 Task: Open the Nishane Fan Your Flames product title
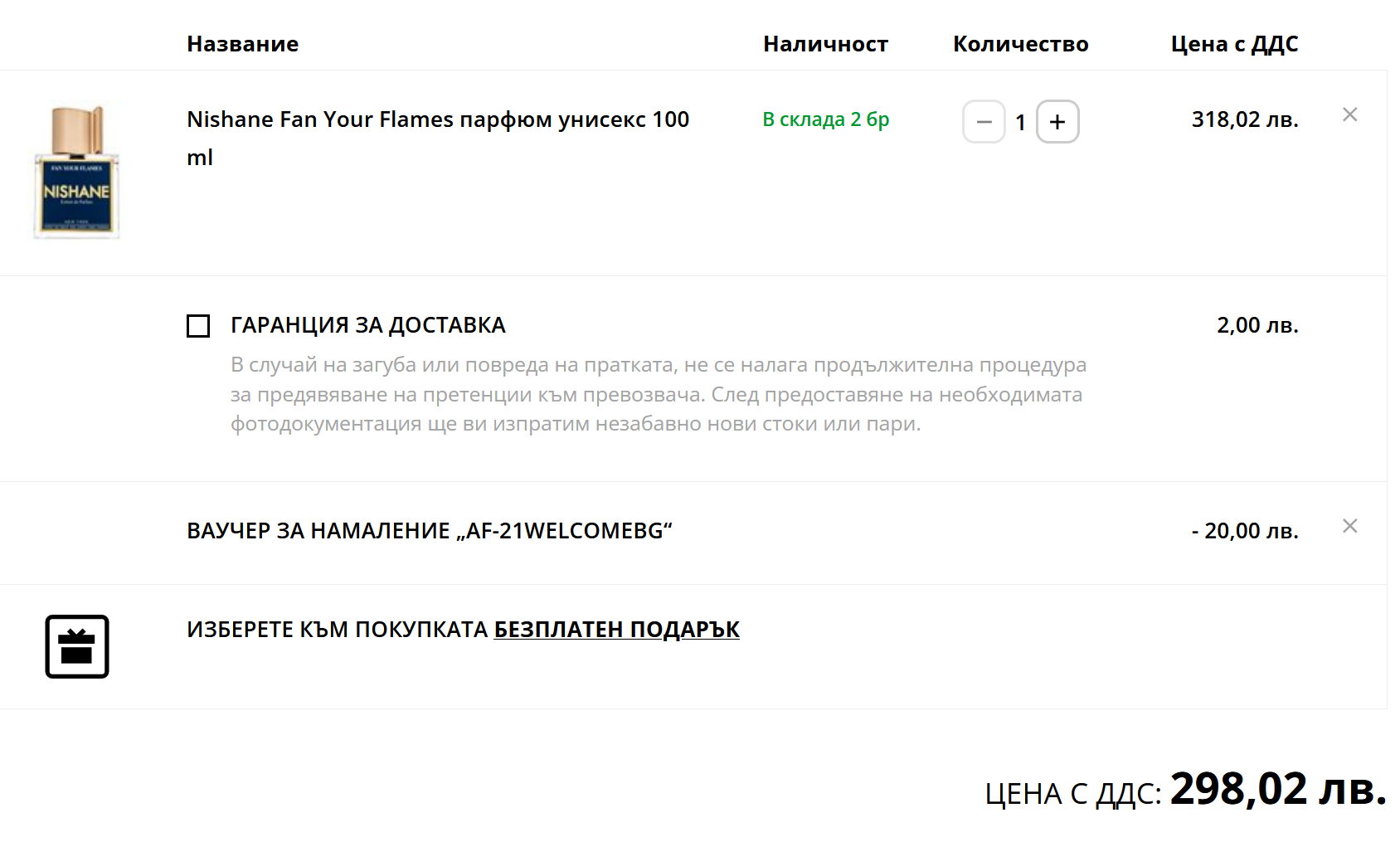pyautogui.click(x=437, y=120)
